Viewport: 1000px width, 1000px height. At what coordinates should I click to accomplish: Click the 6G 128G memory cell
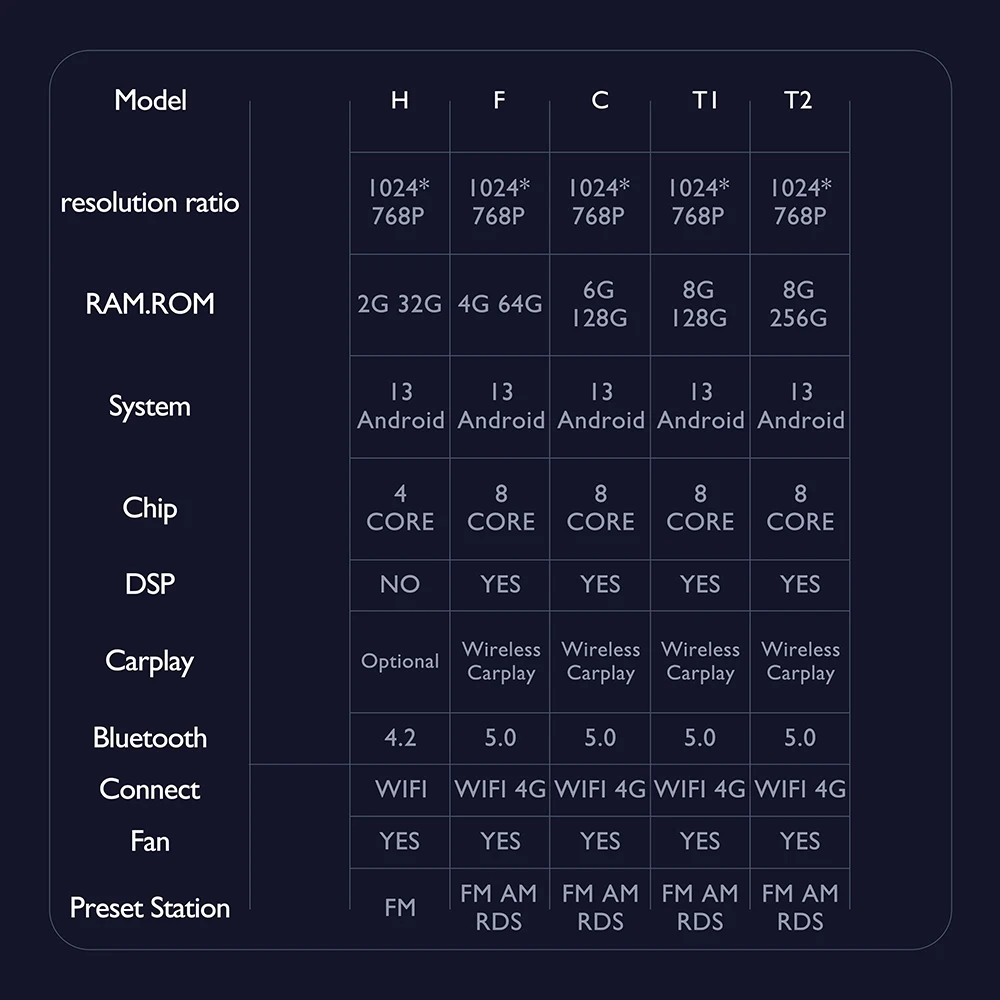599,304
